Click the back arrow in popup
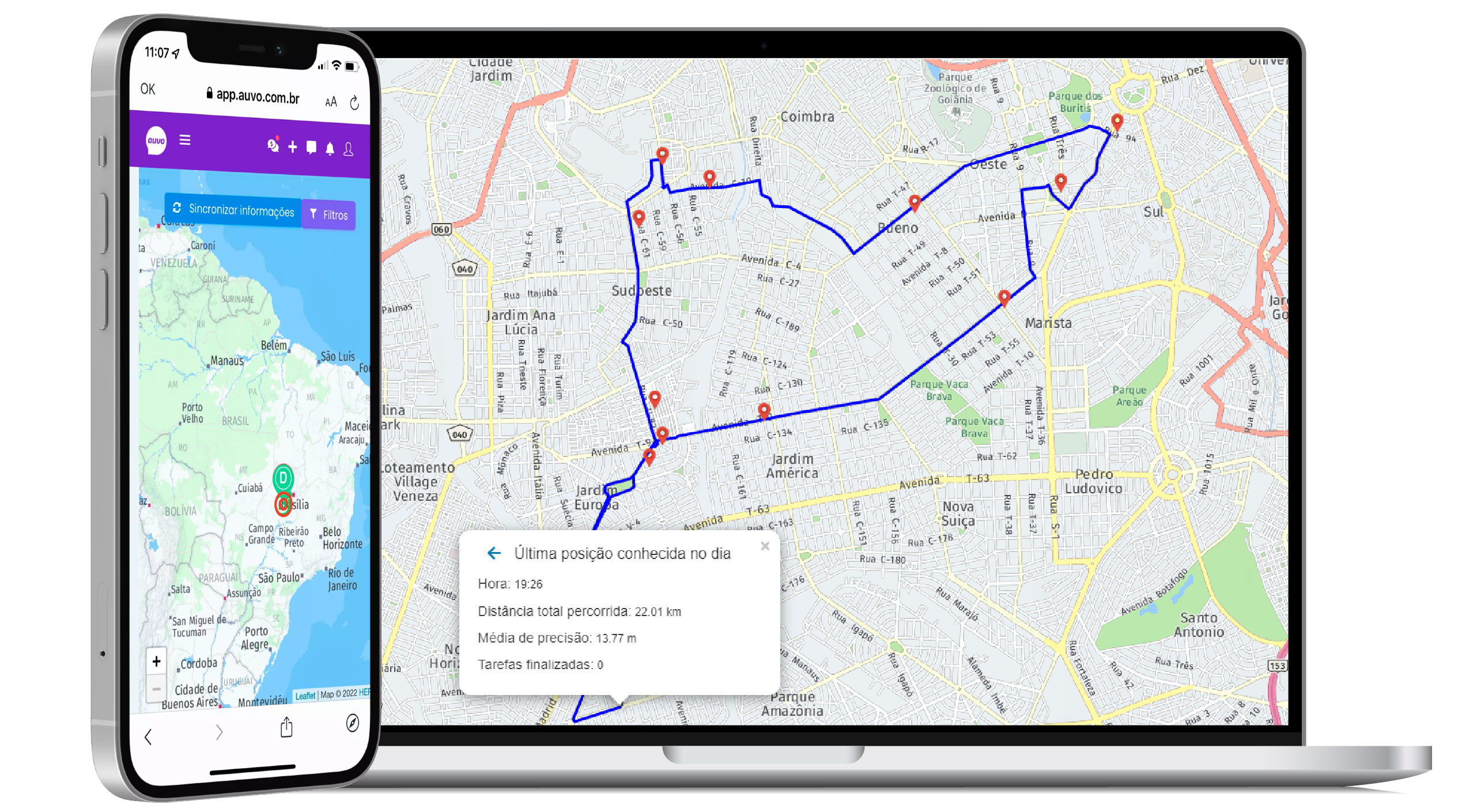 [491, 551]
